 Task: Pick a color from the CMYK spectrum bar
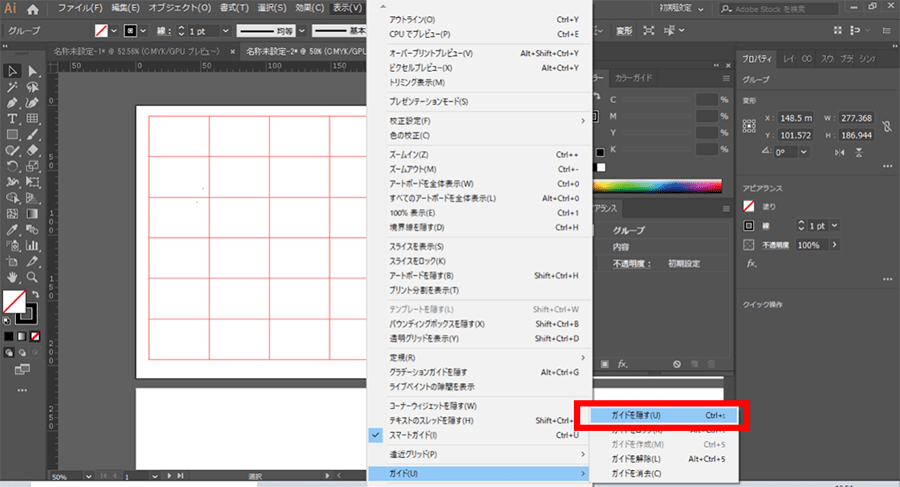click(660, 185)
